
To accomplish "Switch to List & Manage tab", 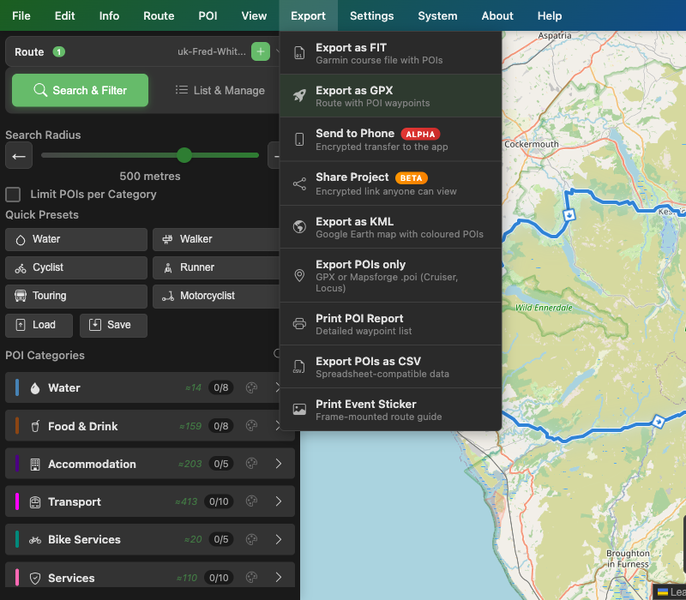I will tap(220, 90).
